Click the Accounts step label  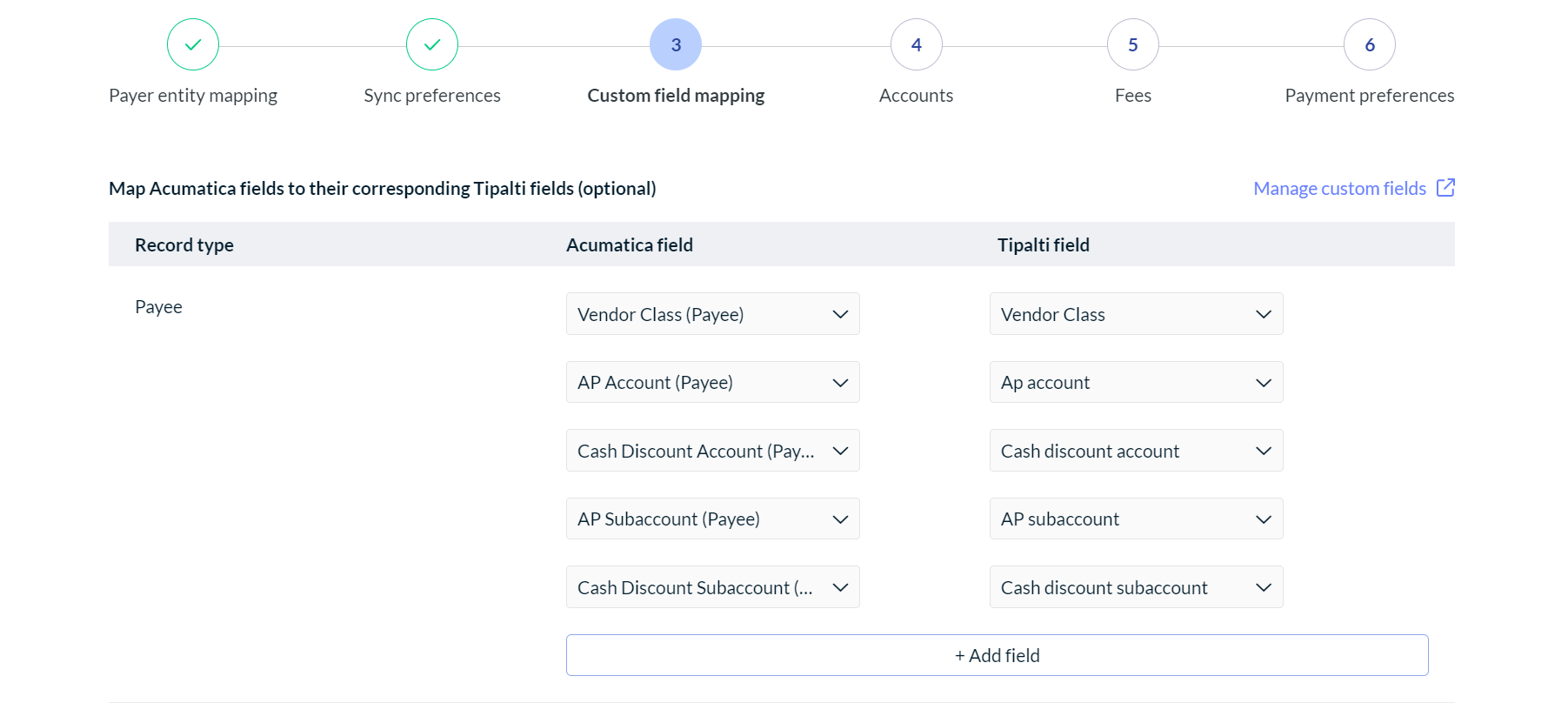pos(917,96)
